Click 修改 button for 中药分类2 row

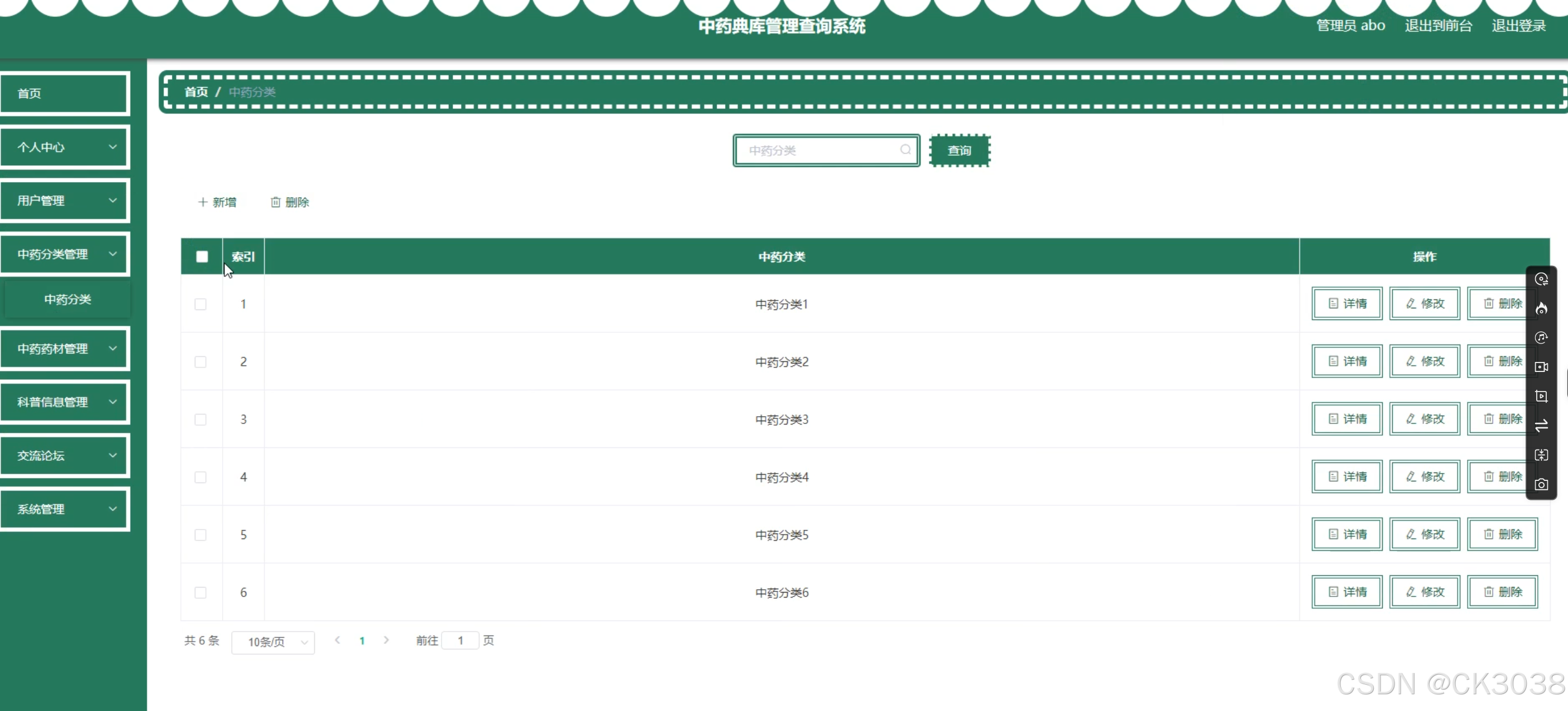1425,361
